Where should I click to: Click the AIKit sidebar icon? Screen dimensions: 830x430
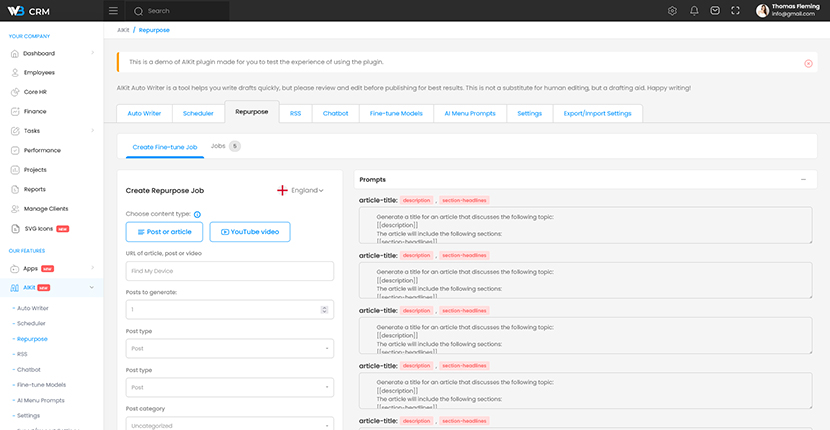coord(15,288)
